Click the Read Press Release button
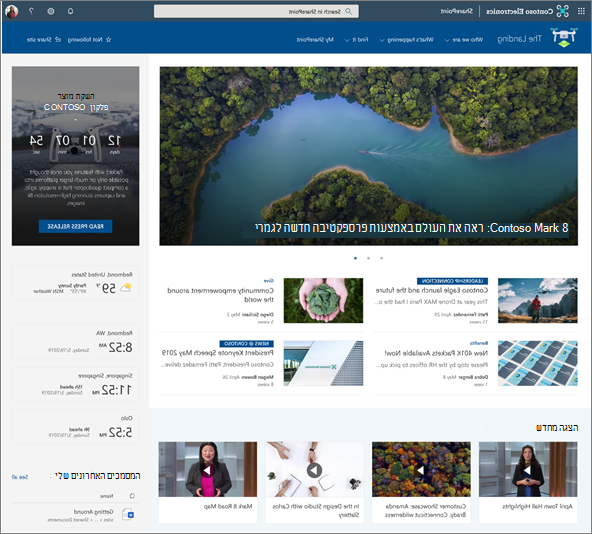 point(76,226)
